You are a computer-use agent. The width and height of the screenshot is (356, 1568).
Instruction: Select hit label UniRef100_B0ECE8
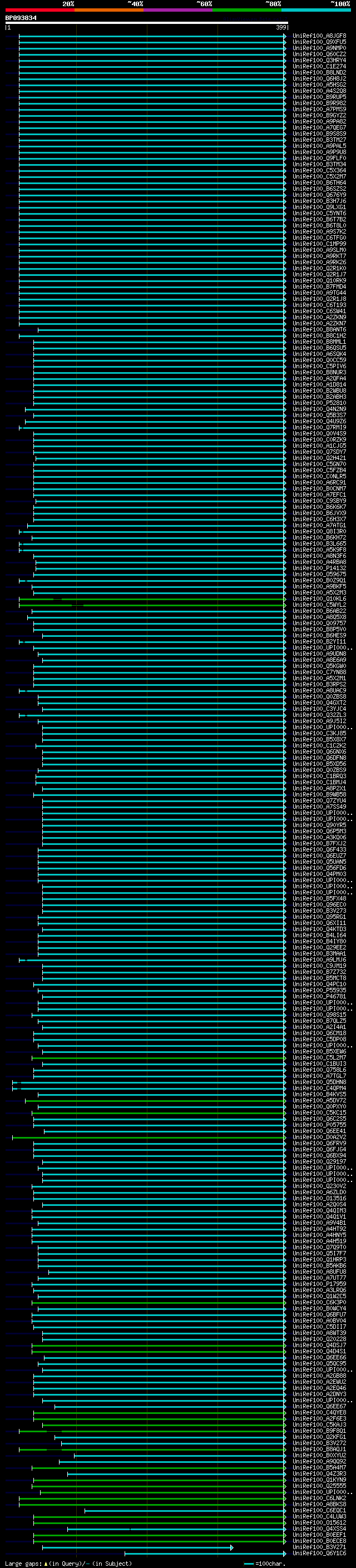319,1541
